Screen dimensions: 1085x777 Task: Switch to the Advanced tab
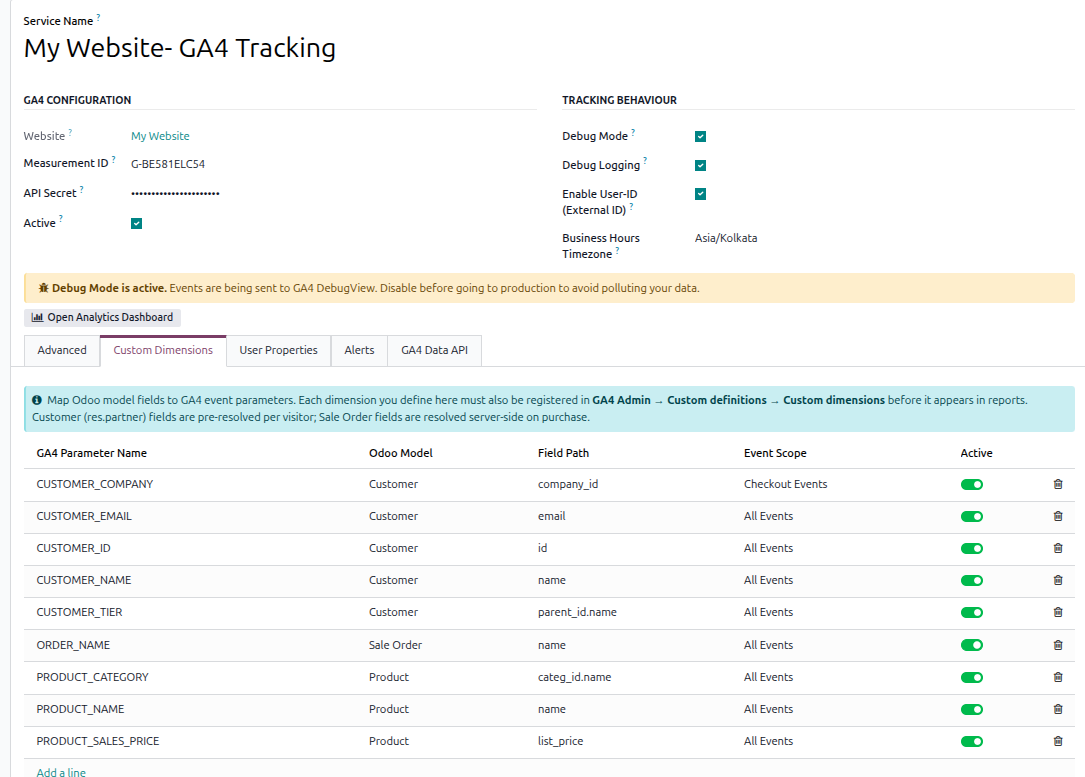coord(62,350)
